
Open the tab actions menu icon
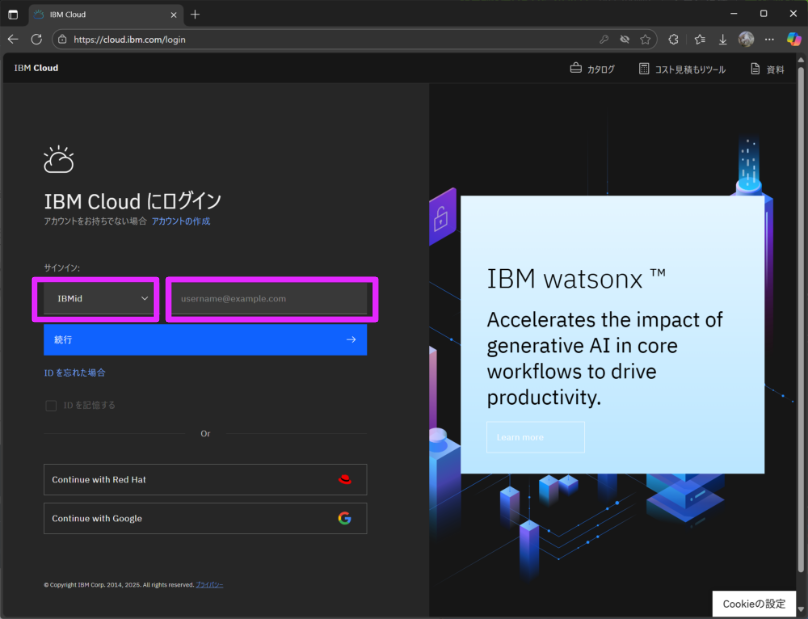coord(13,14)
